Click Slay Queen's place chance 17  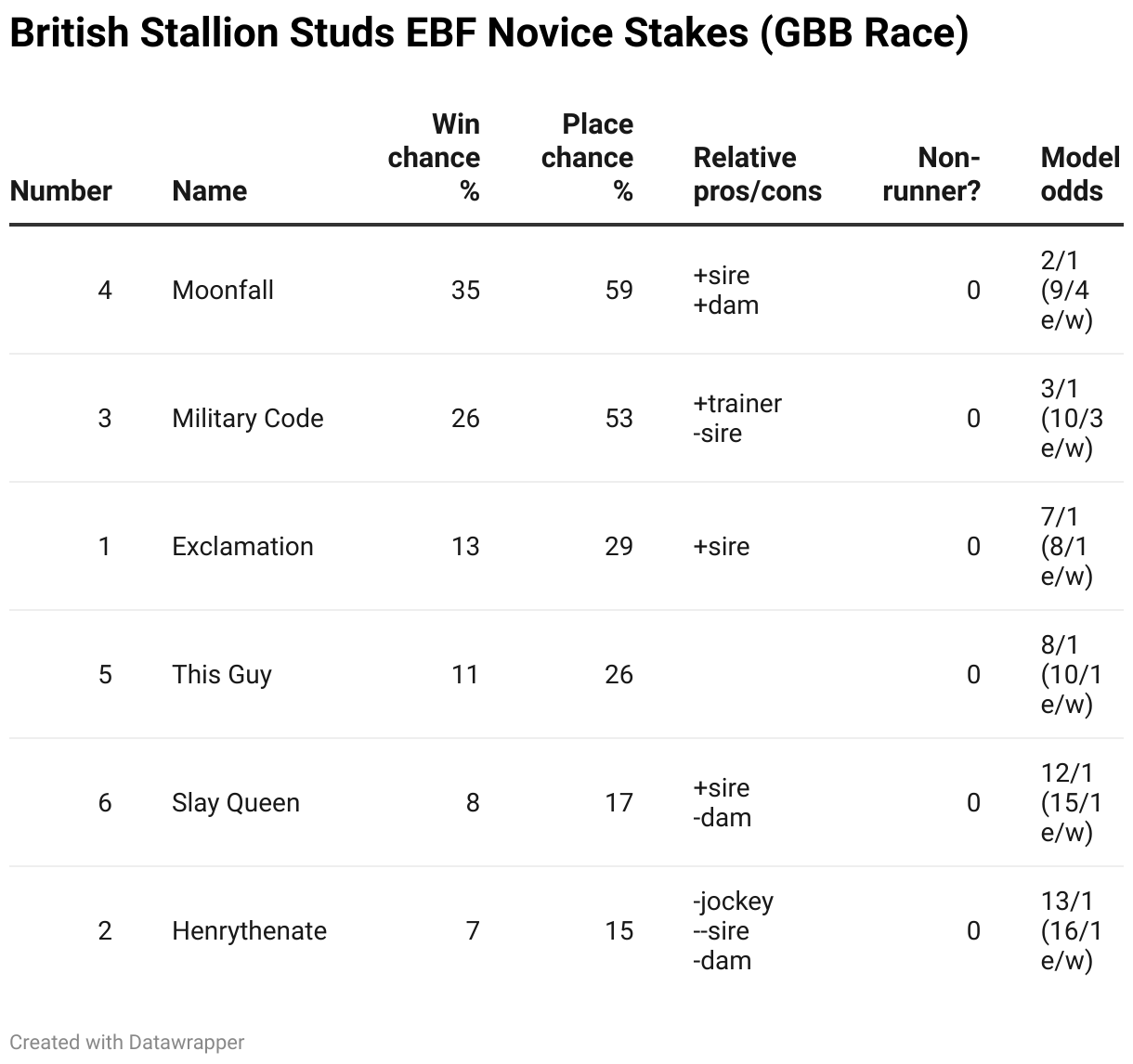619,803
